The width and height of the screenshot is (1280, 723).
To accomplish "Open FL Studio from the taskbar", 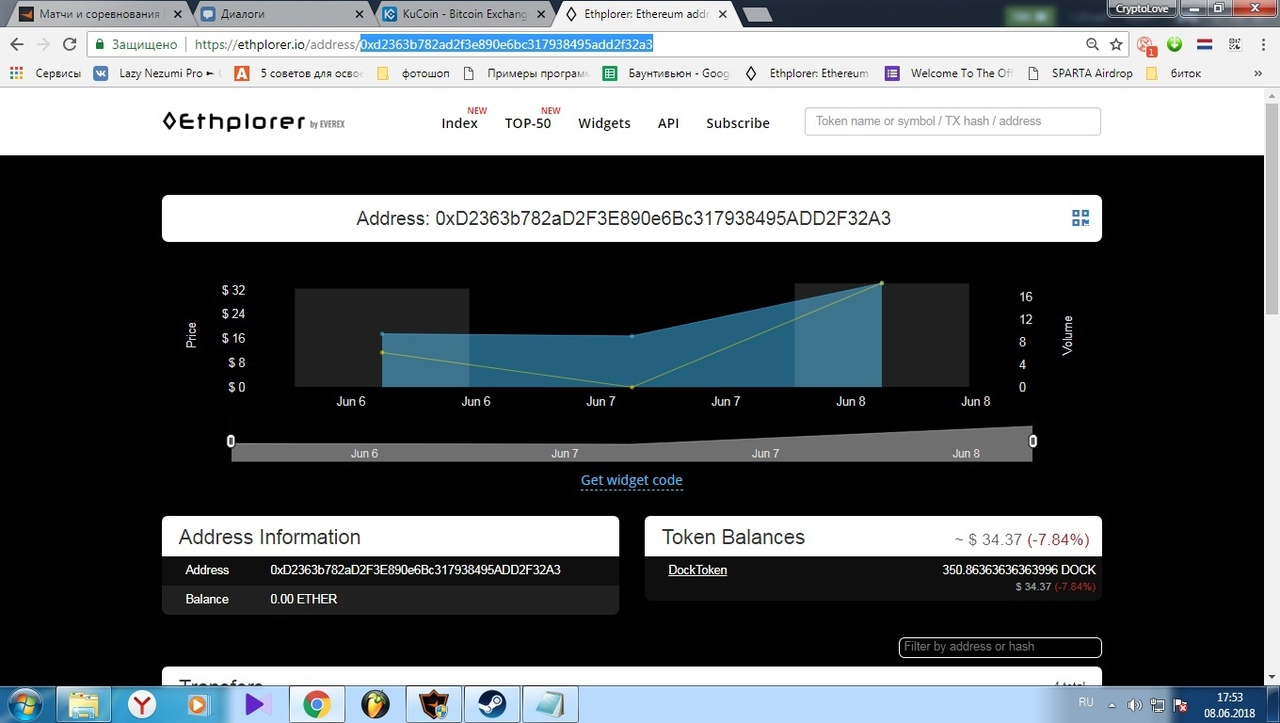I will tap(375, 704).
